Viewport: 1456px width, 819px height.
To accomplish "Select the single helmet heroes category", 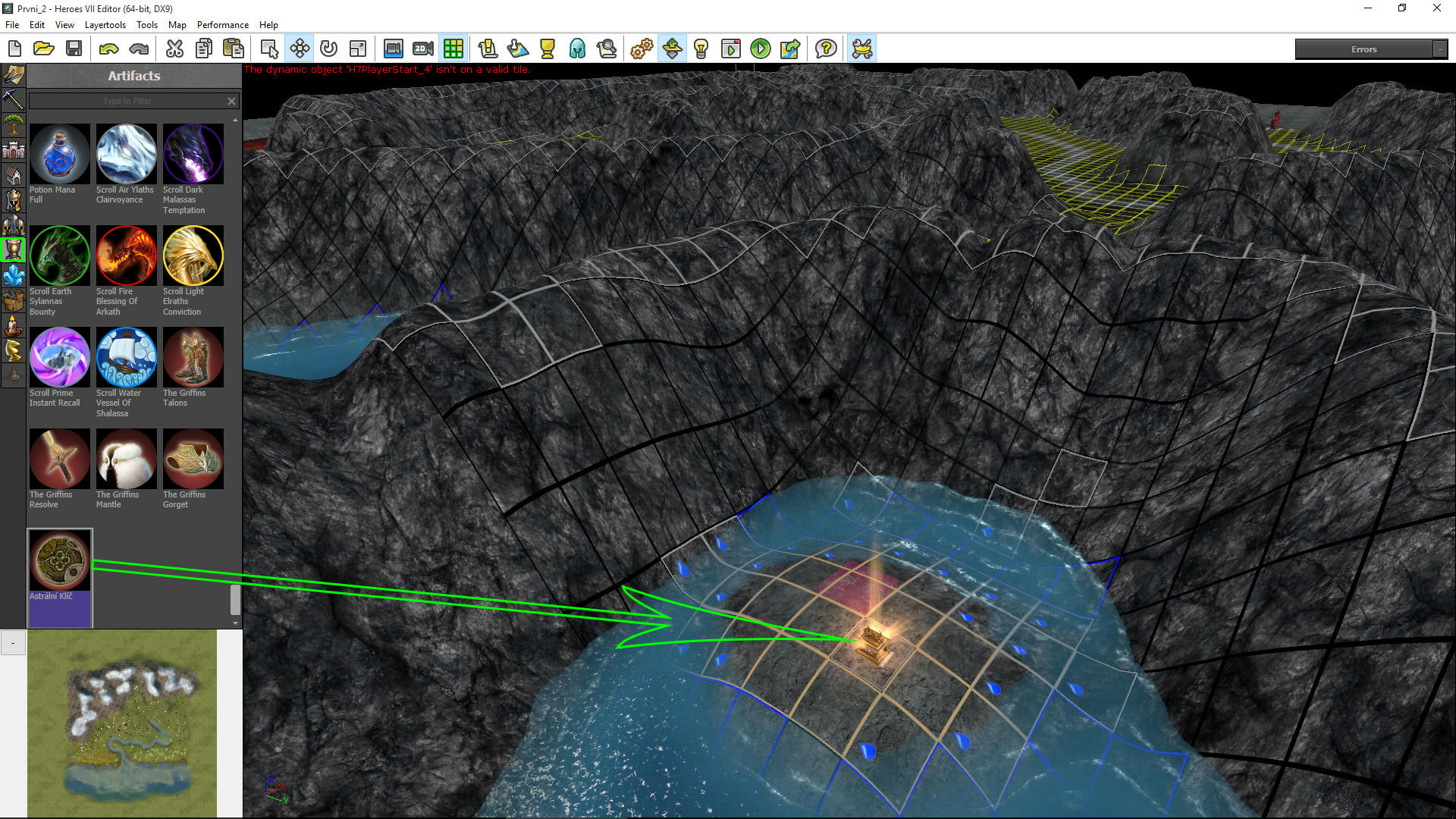I will click(14, 200).
